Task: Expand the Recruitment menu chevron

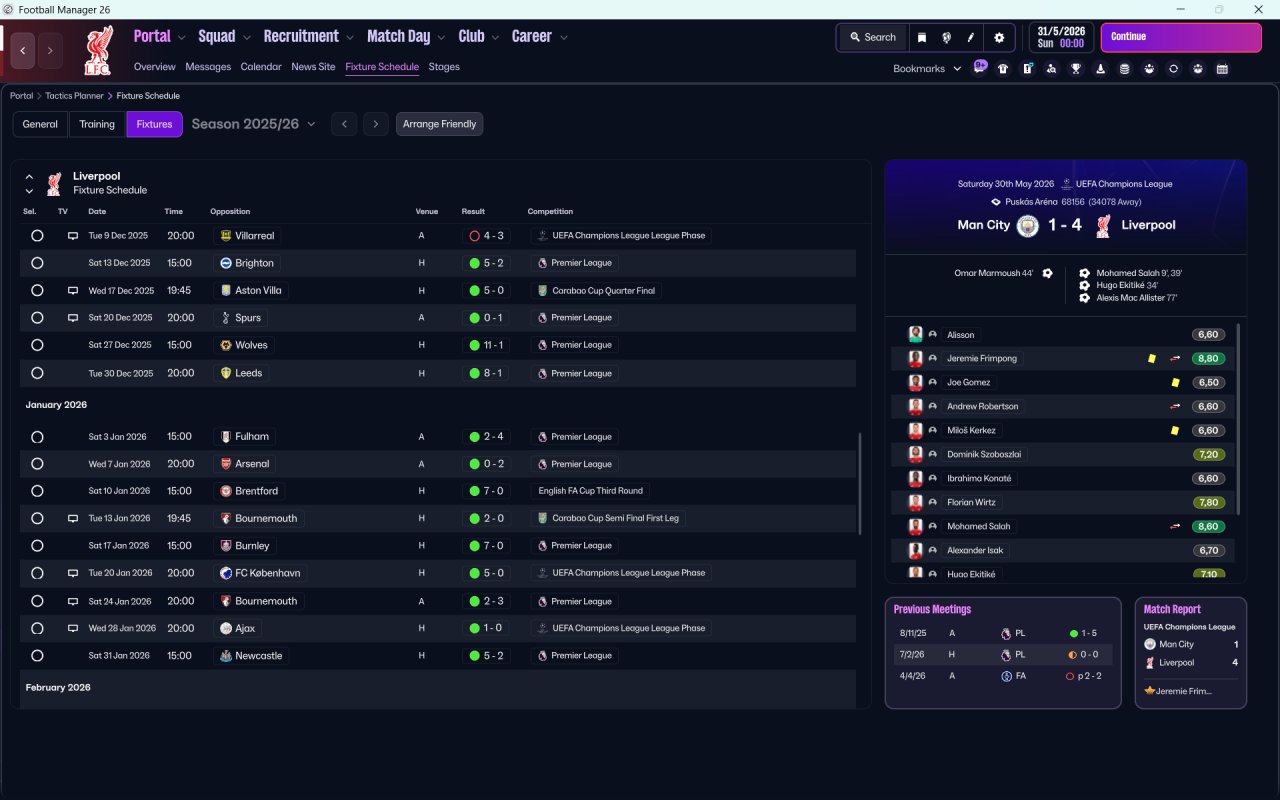Action: click(x=350, y=37)
